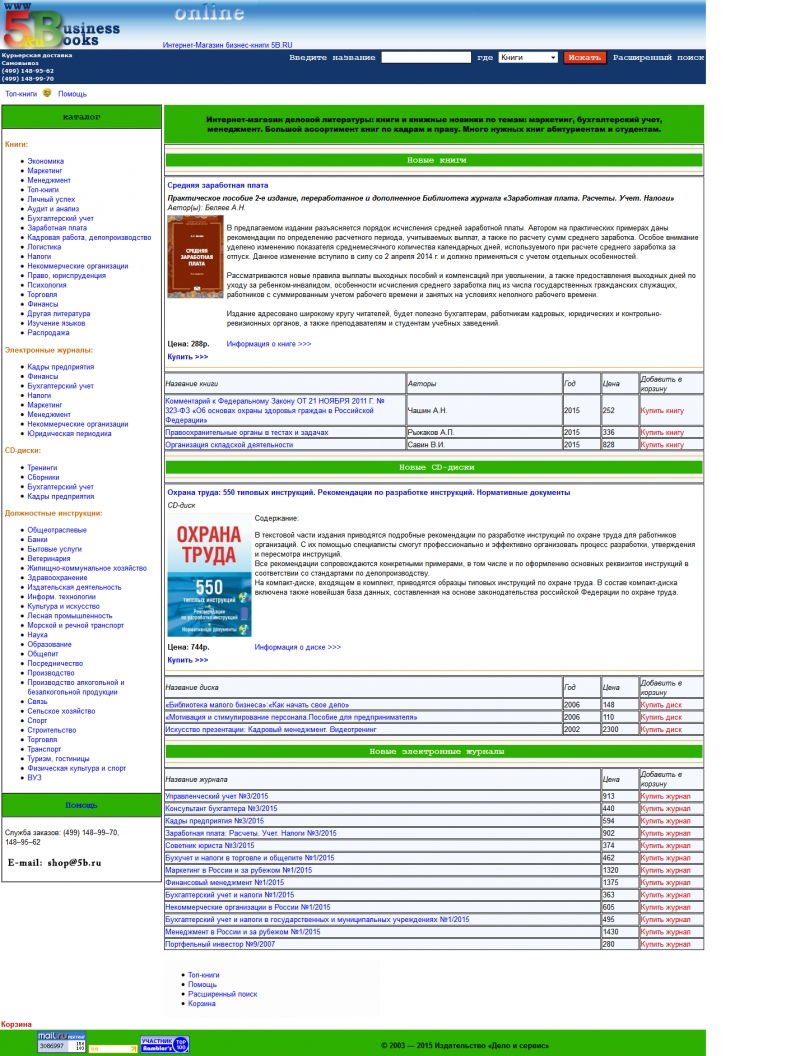This screenshot has height=1056, width=800.
Task: Open the Строительство category
Action: pyautogui.click(x=52, y=729)
